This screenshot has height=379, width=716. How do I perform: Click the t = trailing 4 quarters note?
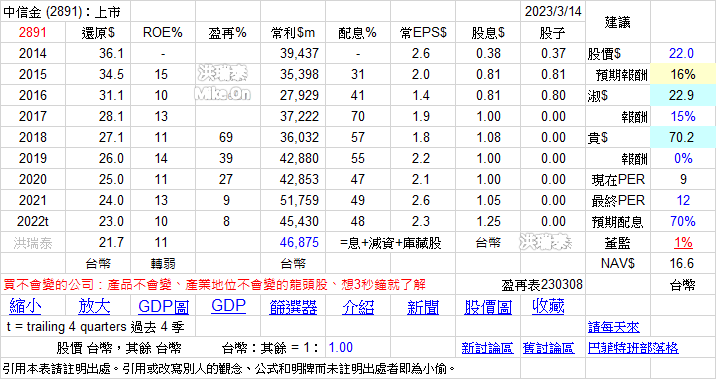pos(95,327)
